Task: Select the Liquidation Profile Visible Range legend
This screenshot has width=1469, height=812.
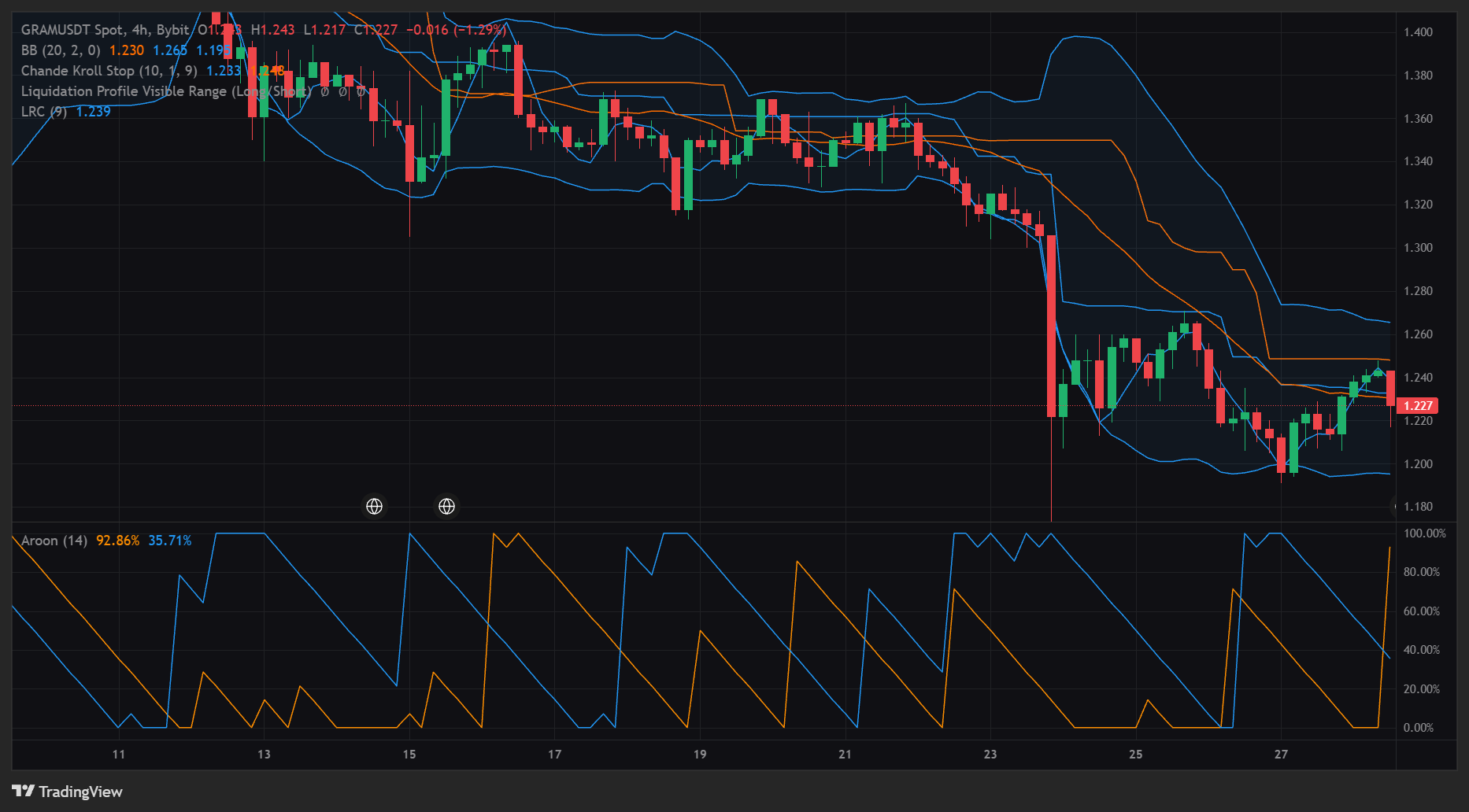Action: [167, 91]
